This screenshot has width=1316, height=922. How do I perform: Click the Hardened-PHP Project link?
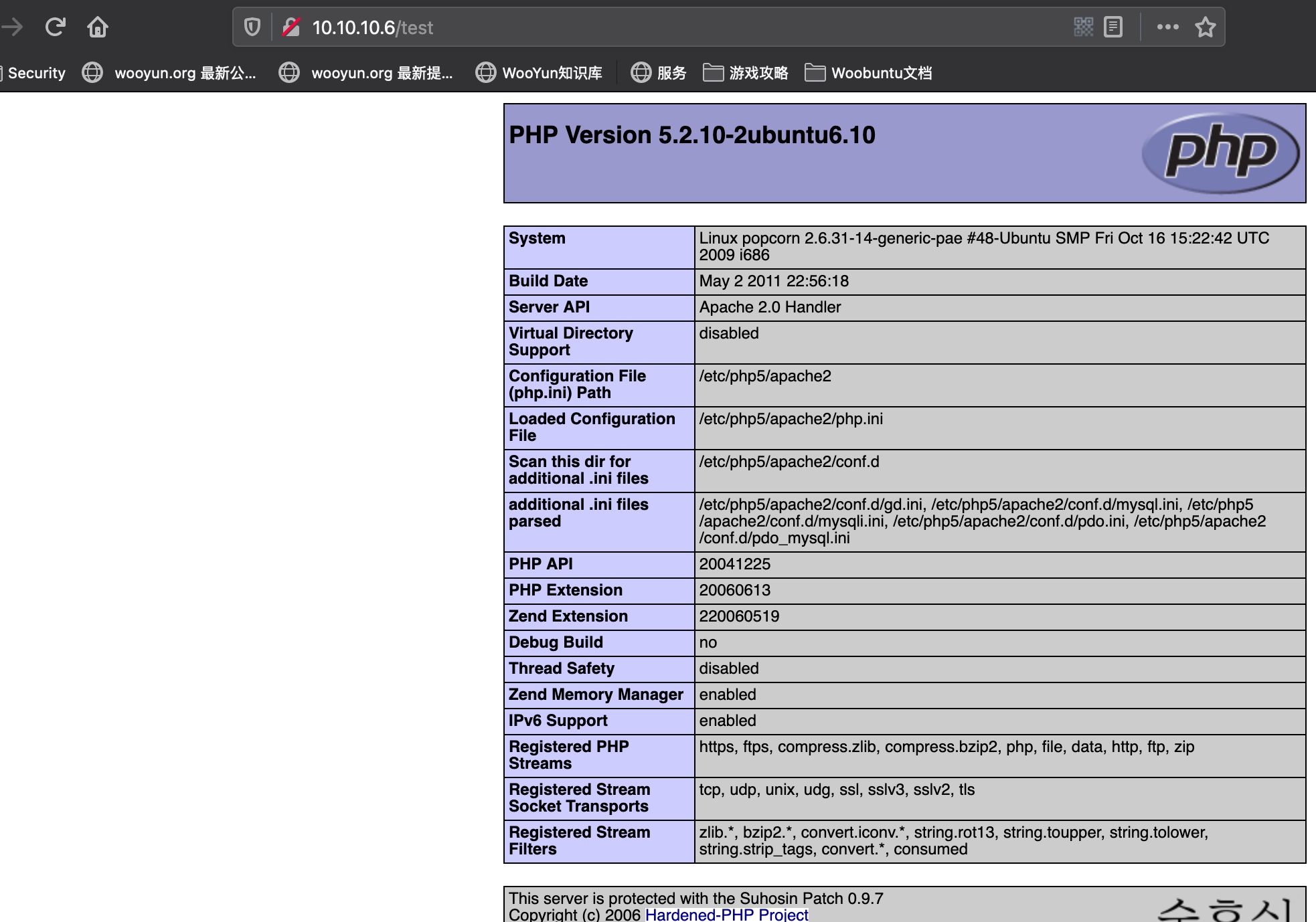coord(726,914)
